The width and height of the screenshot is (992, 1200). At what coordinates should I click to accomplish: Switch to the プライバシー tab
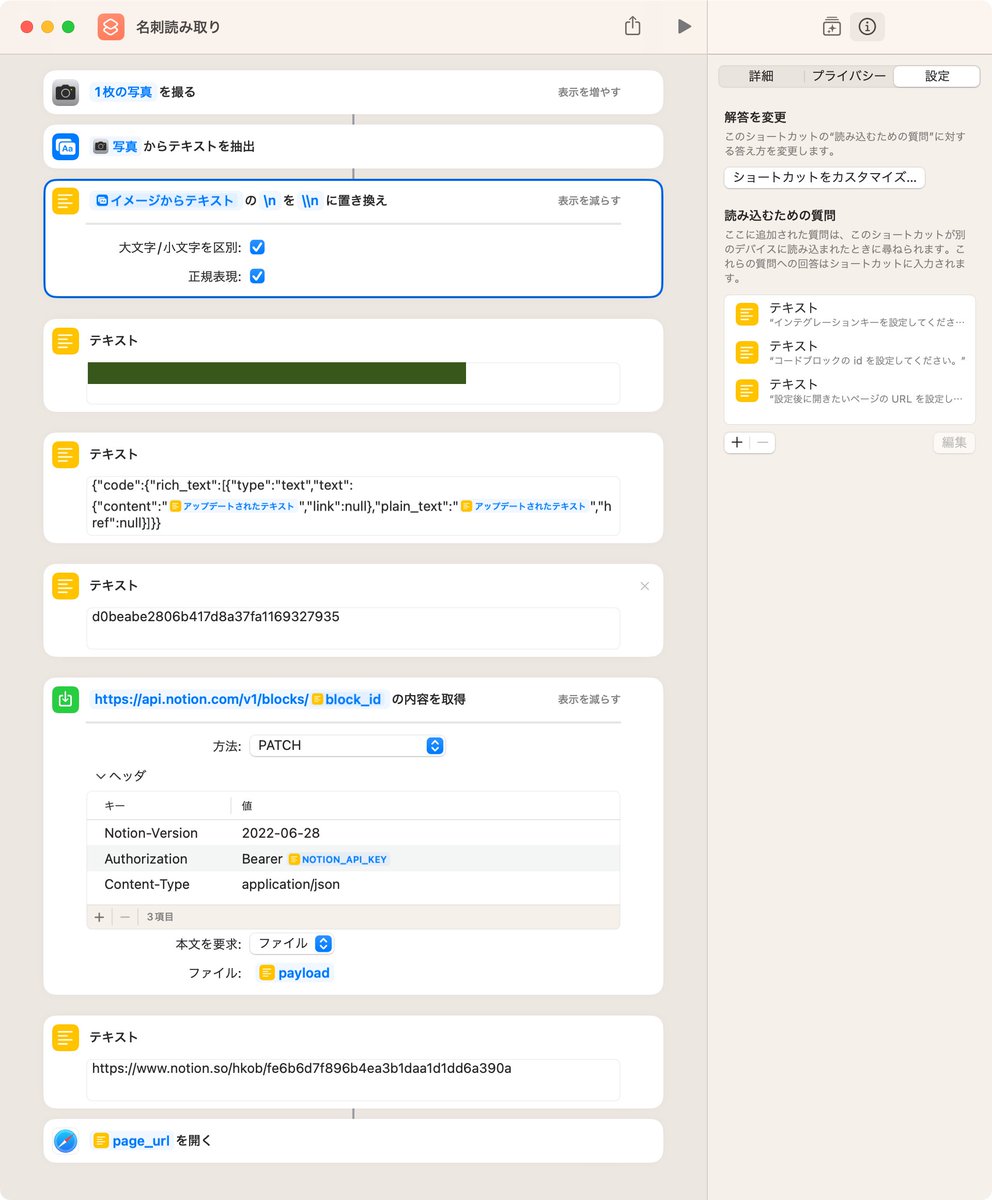pos(848,76)
